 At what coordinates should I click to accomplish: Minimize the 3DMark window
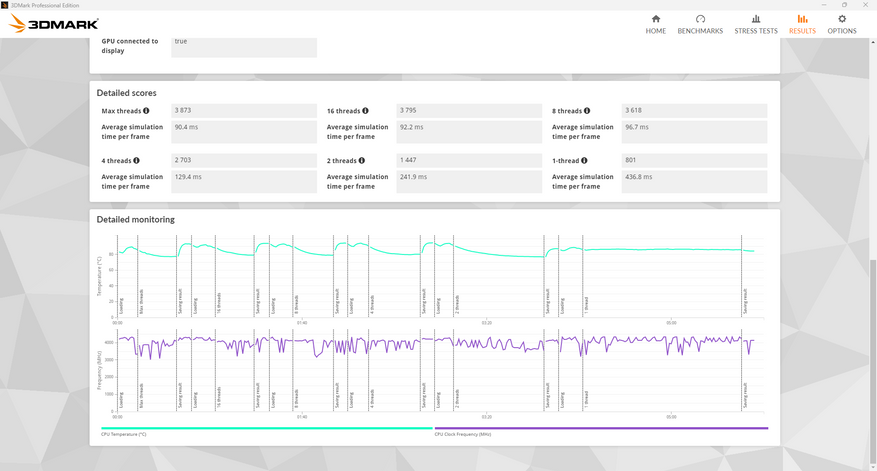pyautogui.click(x=824, y=5)
